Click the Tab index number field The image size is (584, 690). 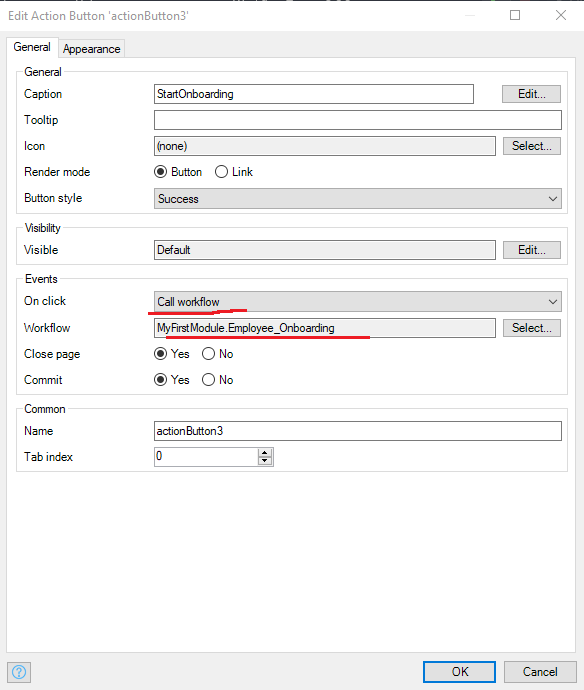point(206,457)
